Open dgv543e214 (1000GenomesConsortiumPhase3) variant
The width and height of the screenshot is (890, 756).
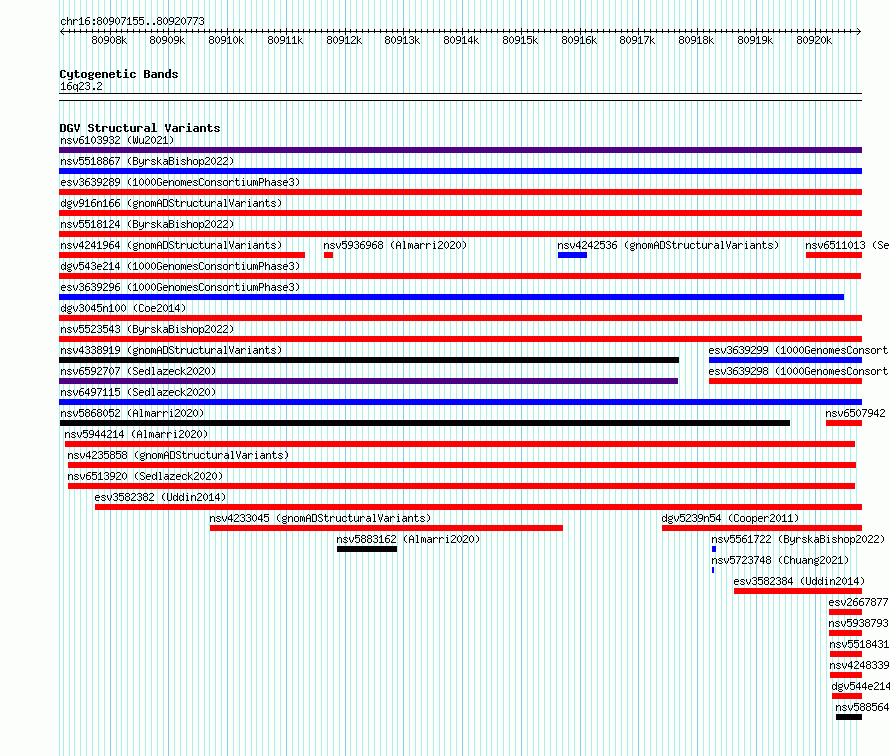(x=180, y=266)
